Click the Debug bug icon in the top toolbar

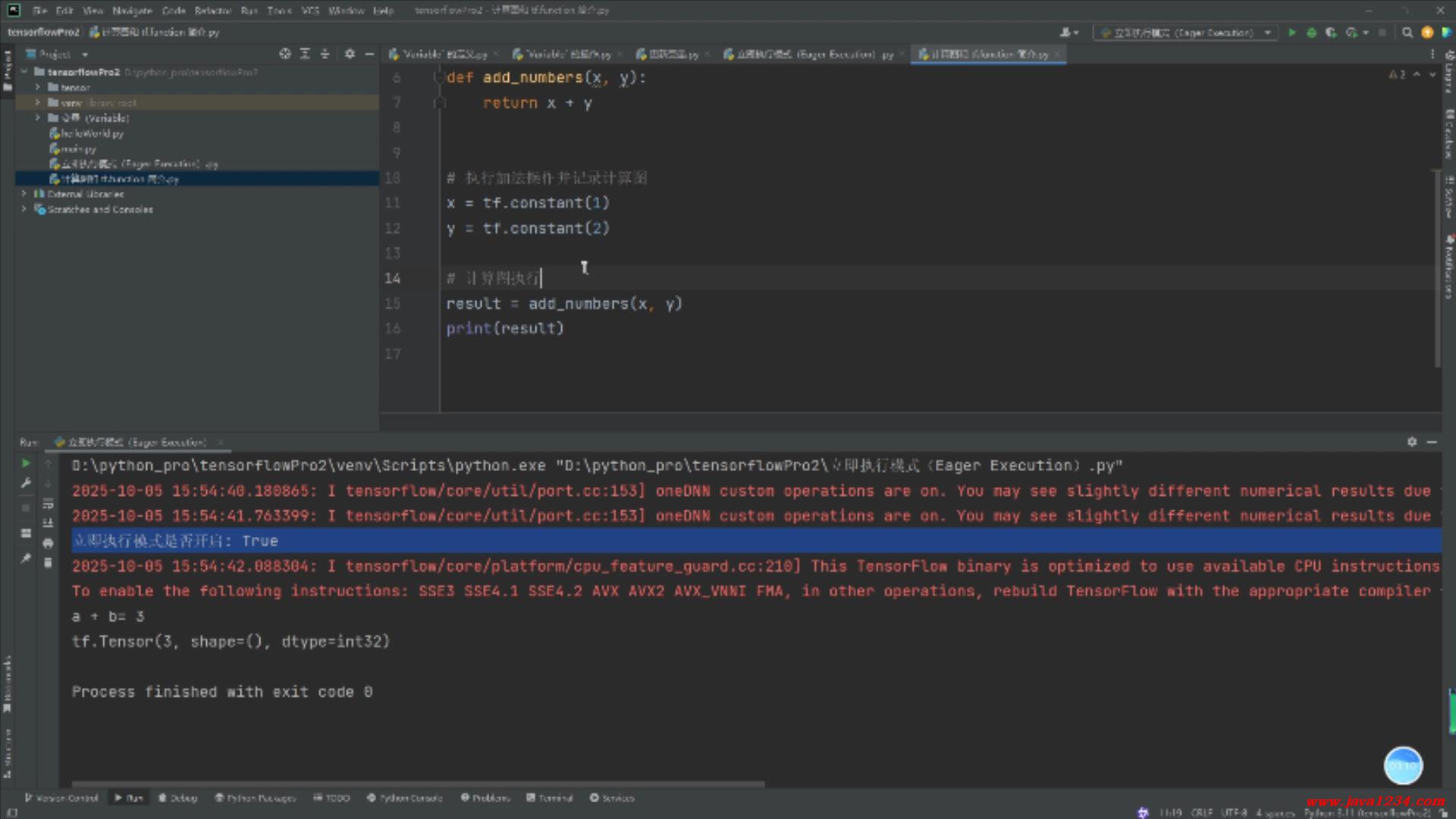(x=1311, y=33)
